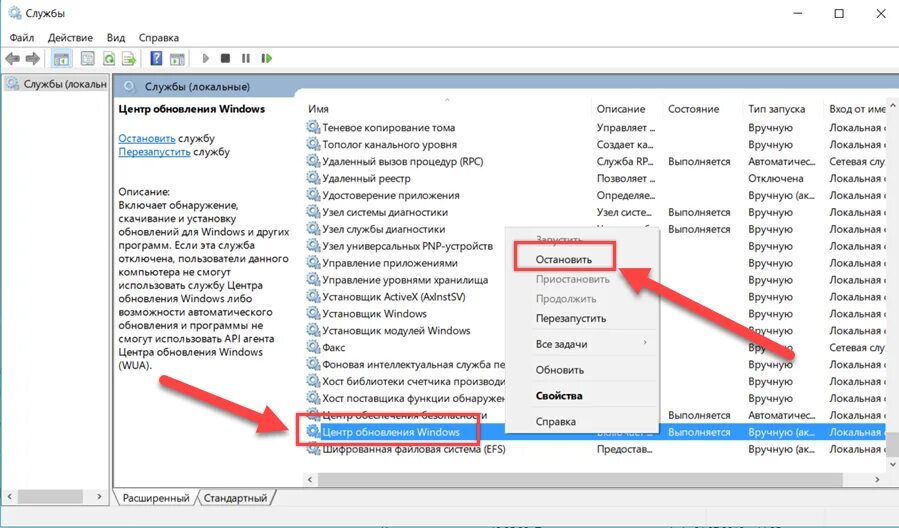Choose Обновить in the context menu
This screenshot has height=528, width=899.
tap(560, 370)
